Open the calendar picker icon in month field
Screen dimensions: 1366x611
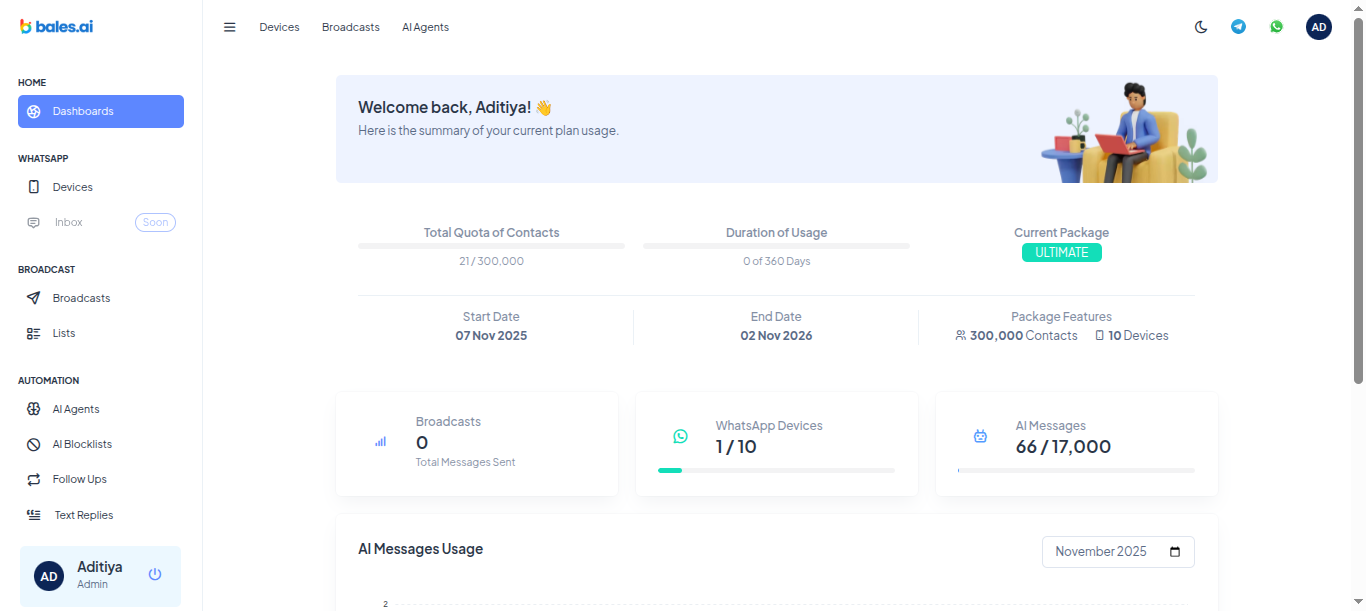tap(1175, 552)
